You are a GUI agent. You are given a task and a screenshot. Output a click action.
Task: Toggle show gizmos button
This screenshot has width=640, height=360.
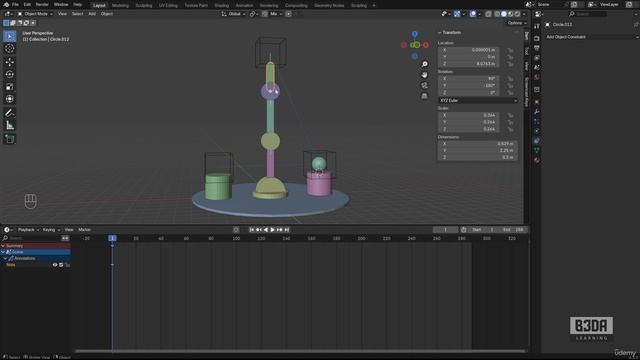pos(457,14)
